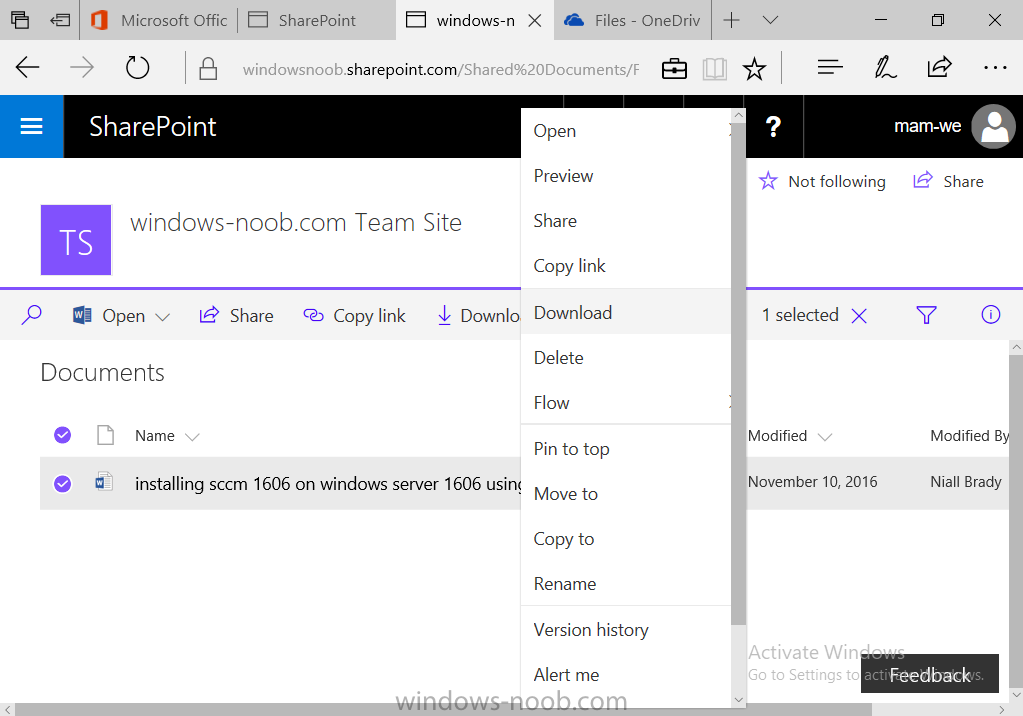
Task: Open the SharePoint app launcher menu
Action: click(31, 127)
